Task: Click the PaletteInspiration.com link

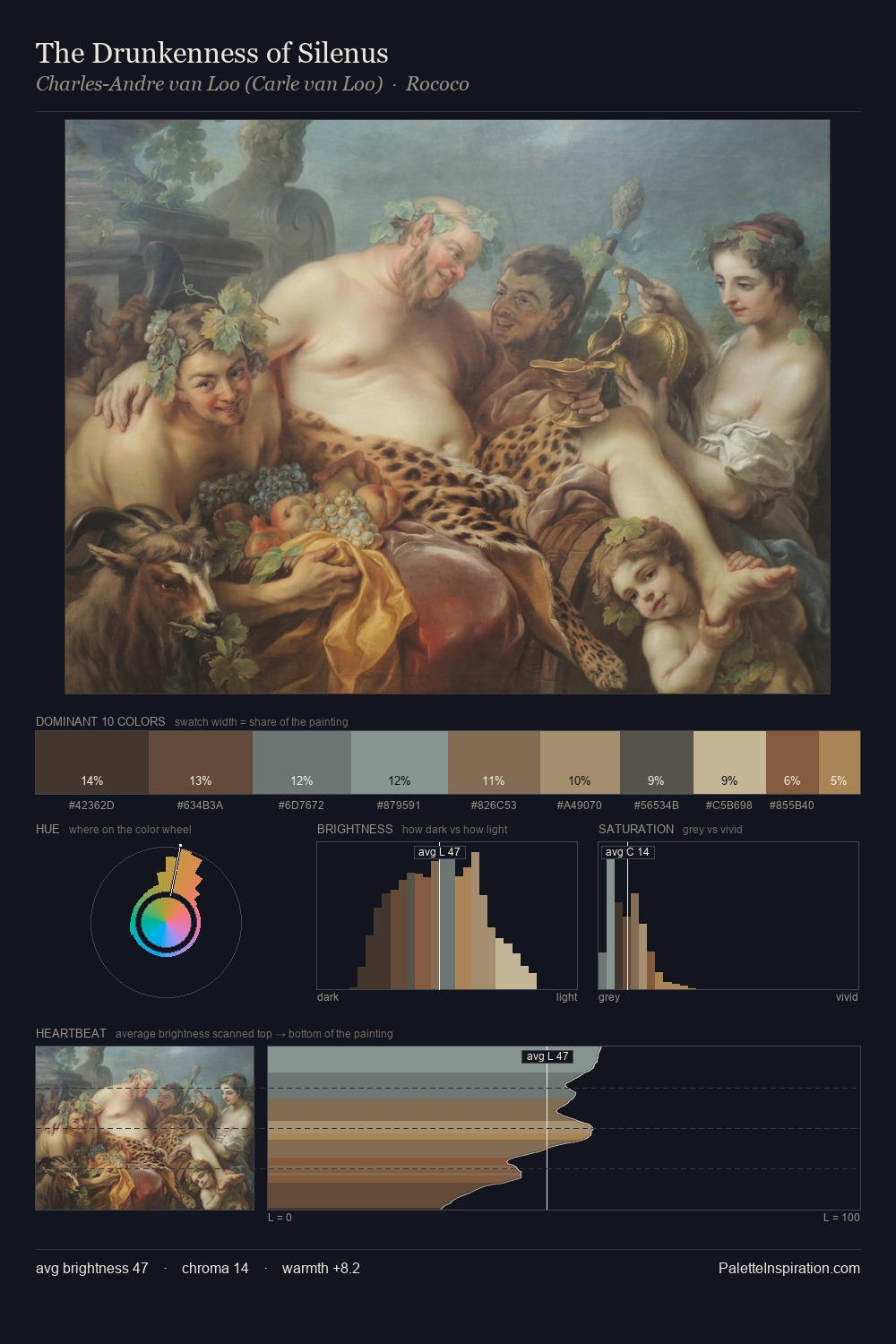Action: click(789, 1268)
